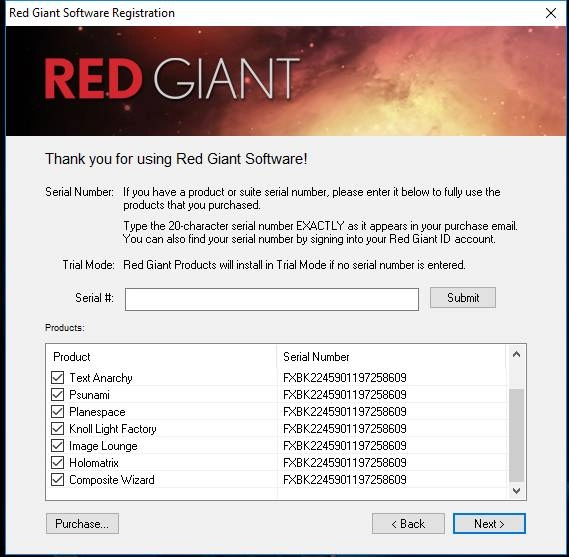569x557 pixels.
Task: Continue with the Next > button
Action: (x=489, y=523)
